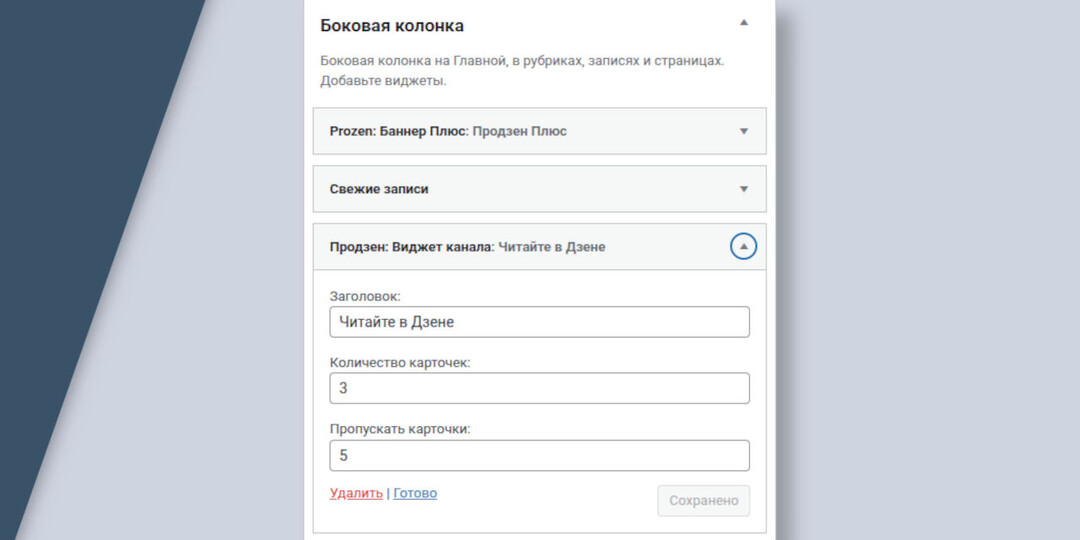Click the Количество карточек: label
Viewport: 1080px width, 540px height.
coord(400,362)
